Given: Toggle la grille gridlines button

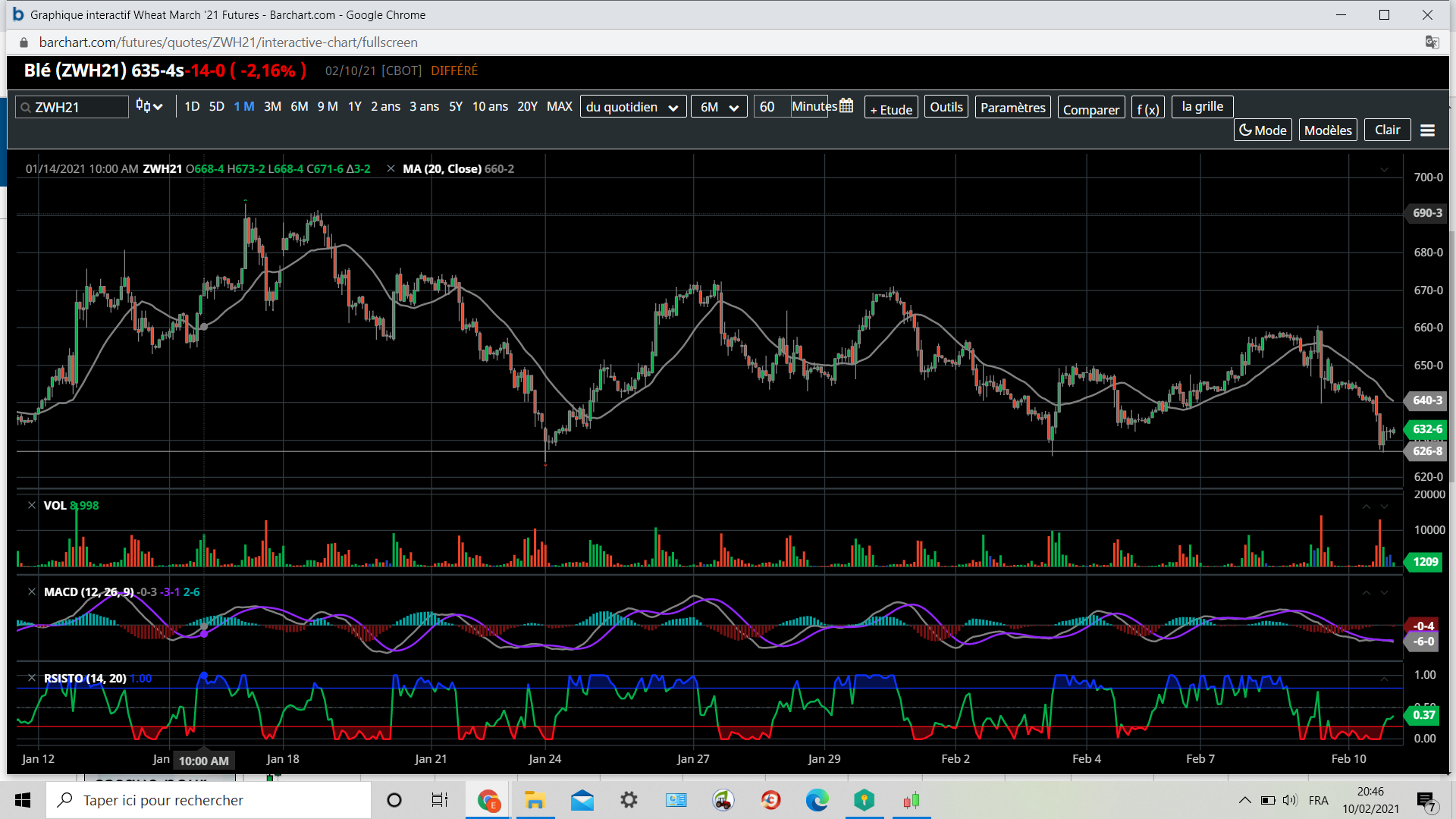Looking at the screenshot, I should 1202,106.
